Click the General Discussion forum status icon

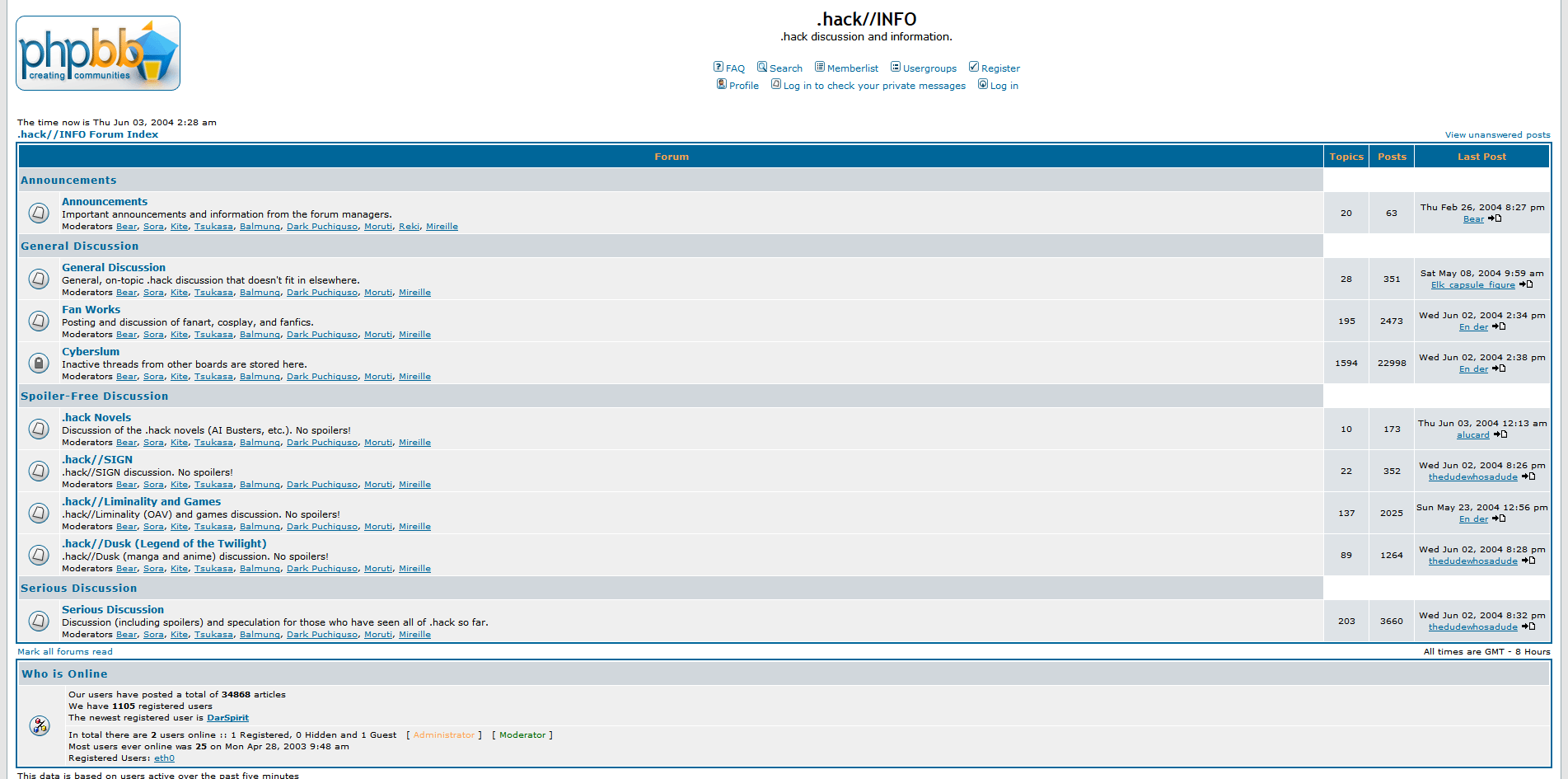coord(39,279)
